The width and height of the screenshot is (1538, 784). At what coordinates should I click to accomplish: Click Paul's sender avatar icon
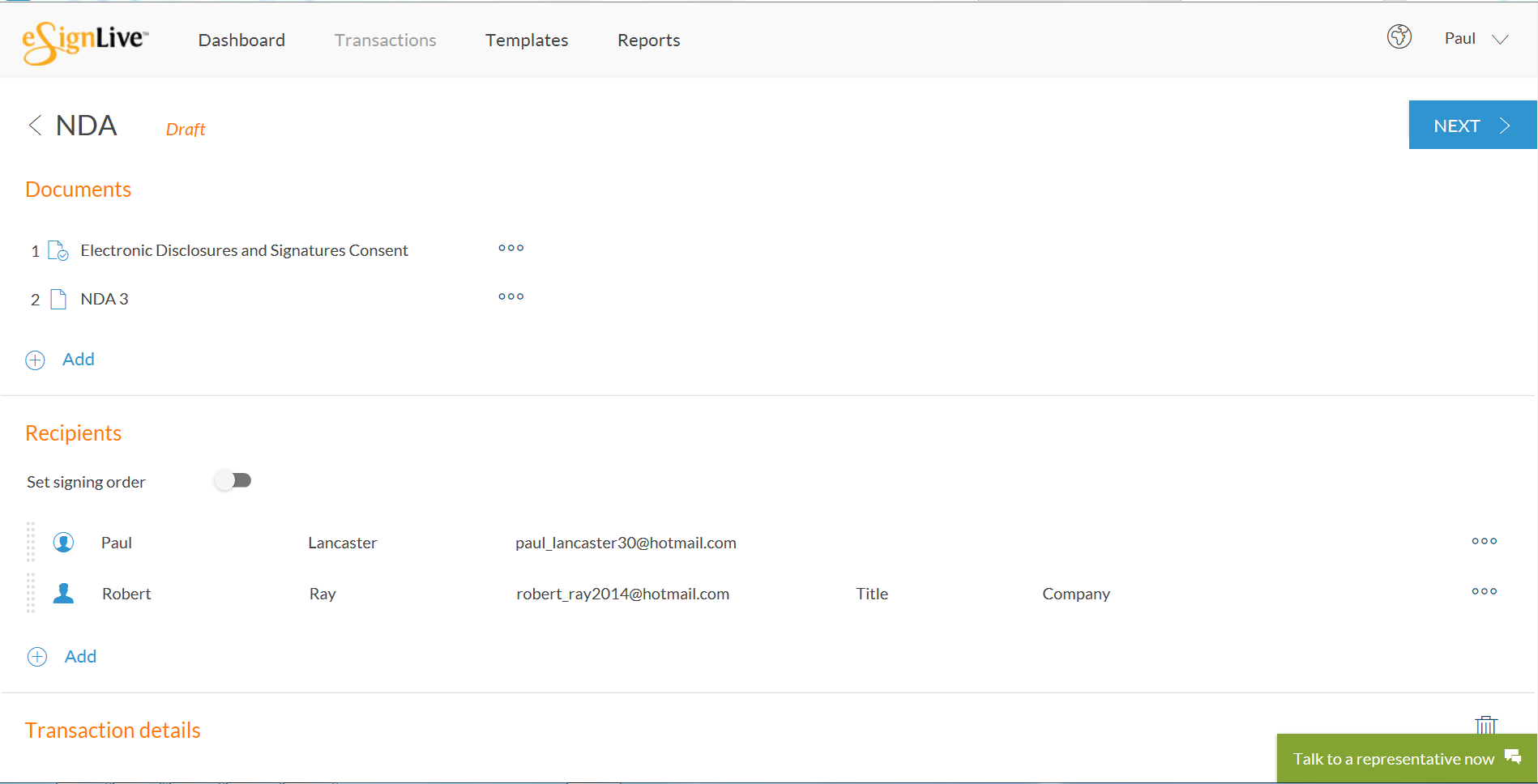coord(63,542)
